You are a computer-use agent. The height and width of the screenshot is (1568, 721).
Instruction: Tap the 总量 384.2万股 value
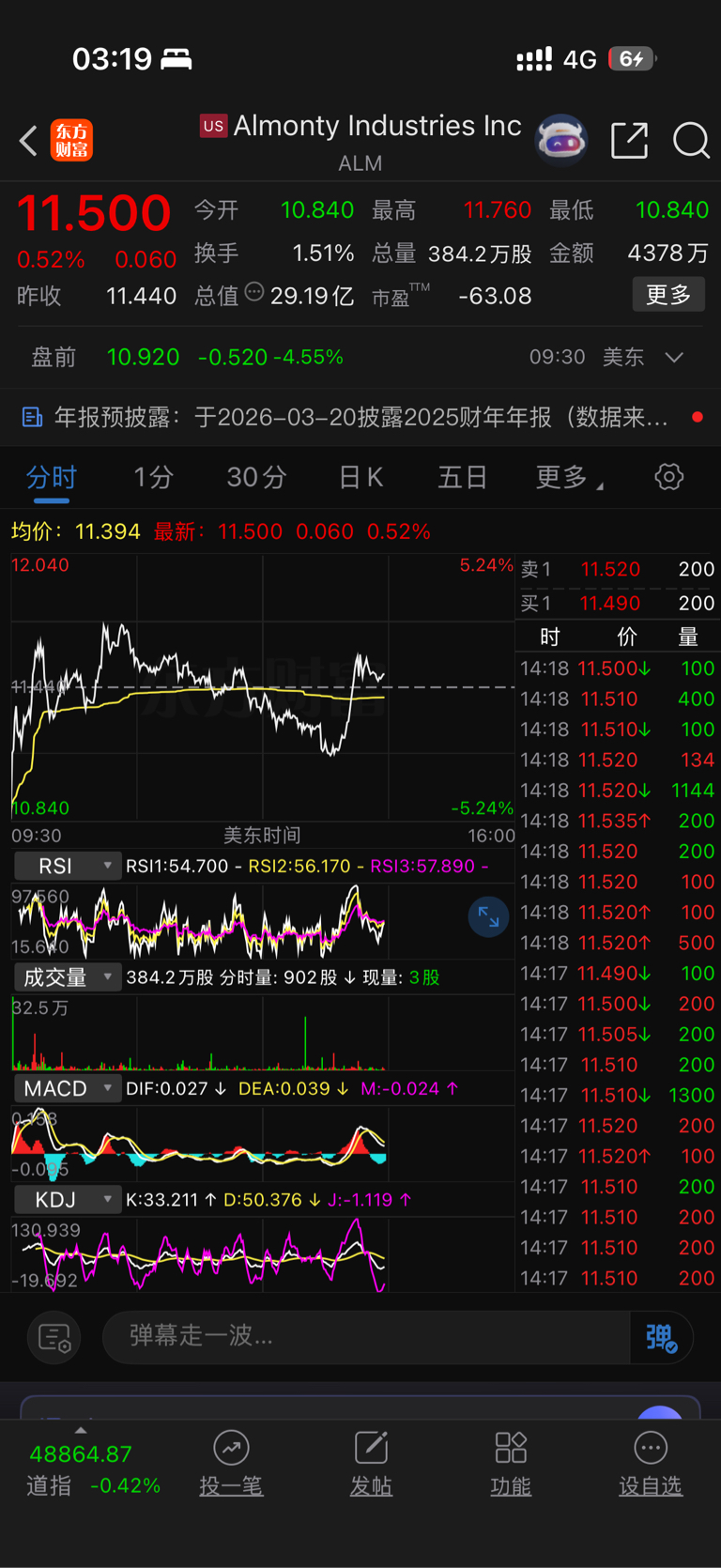(480, 254)
